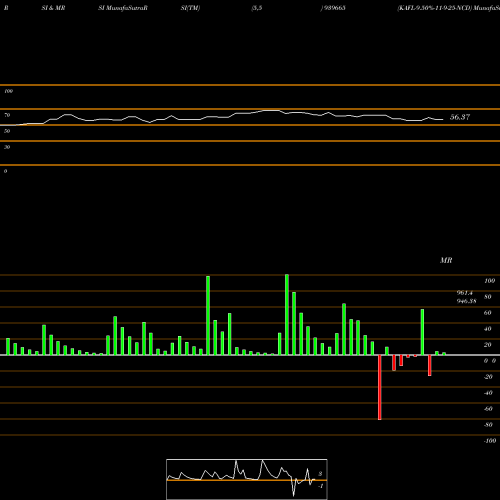Click the MR axis label -100
The width and height of the screenshot is (500, 500).
pyautogui.click(x=490, y=441)
